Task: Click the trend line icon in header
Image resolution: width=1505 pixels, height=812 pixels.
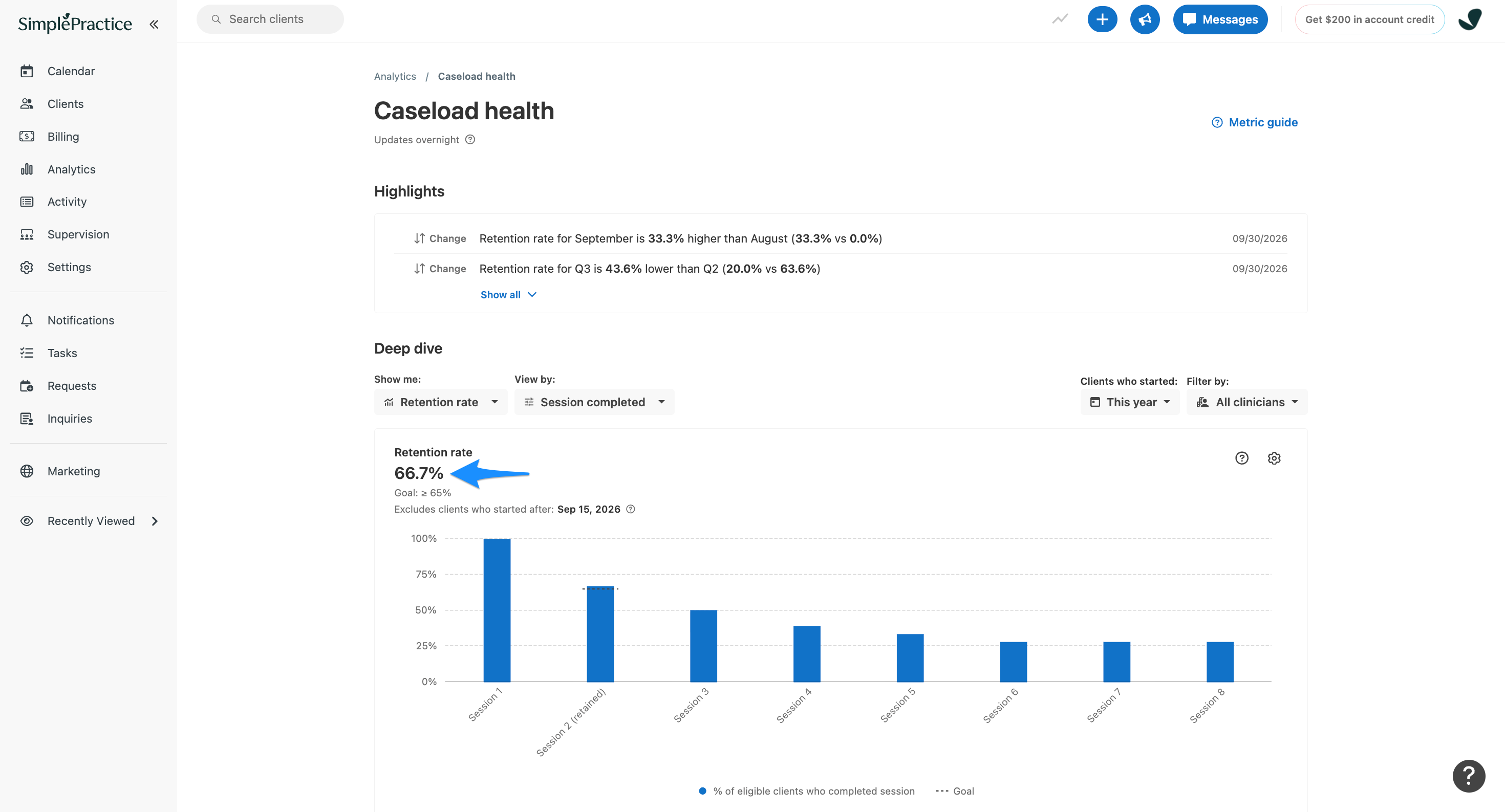Action: 1060,19
